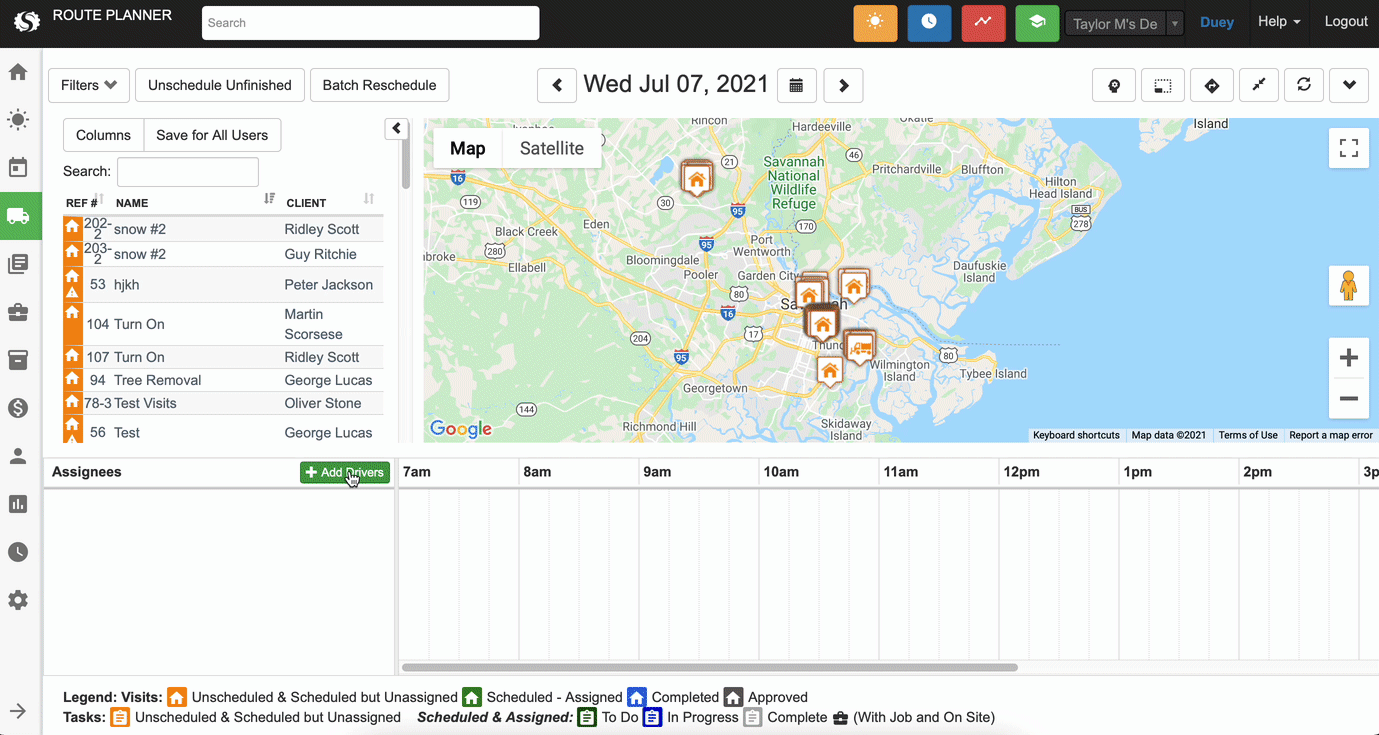The width and height of the screenshot is (1379, 735).
Task: Expand the Help menu
Action: click(x=1279, y=22)
